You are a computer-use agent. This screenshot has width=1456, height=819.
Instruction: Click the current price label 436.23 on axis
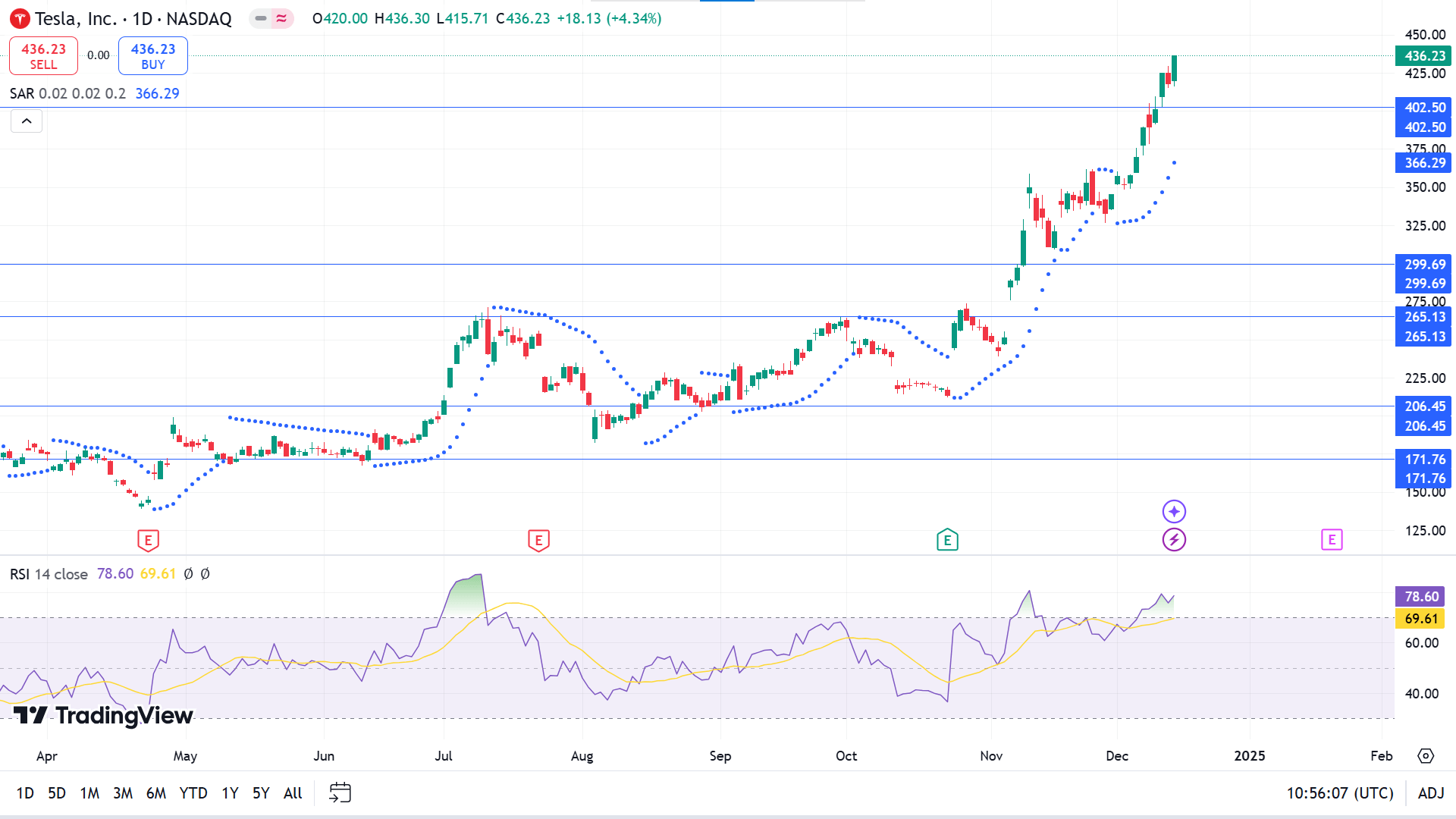(1423, 55)
